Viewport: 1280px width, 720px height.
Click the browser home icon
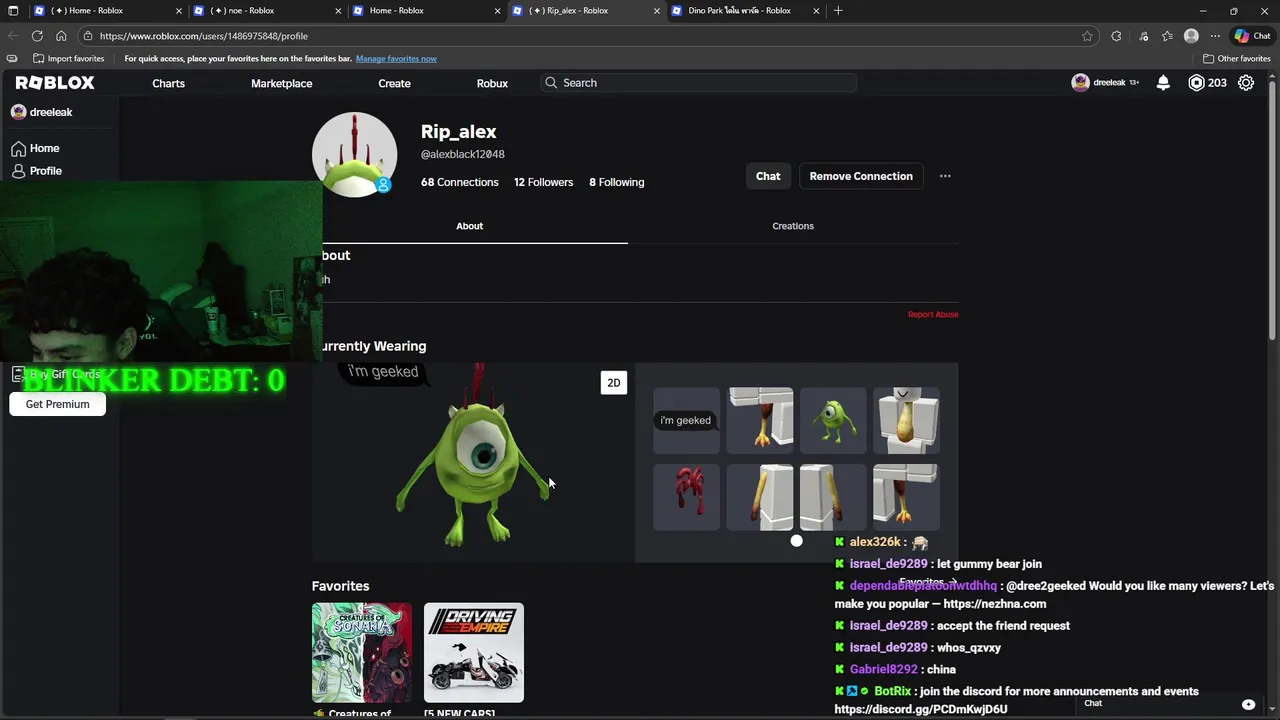61,36
